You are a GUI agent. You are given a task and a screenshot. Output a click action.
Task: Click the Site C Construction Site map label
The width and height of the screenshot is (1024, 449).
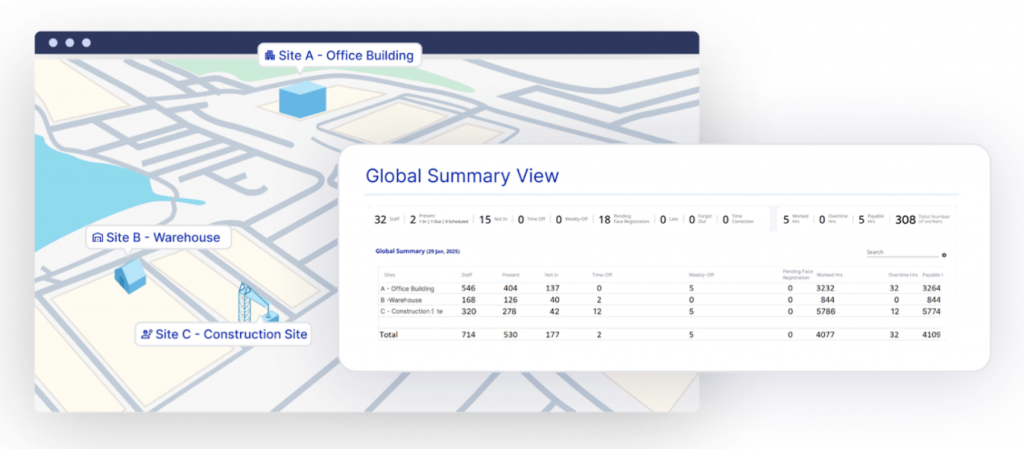click(x=223, y=334)
